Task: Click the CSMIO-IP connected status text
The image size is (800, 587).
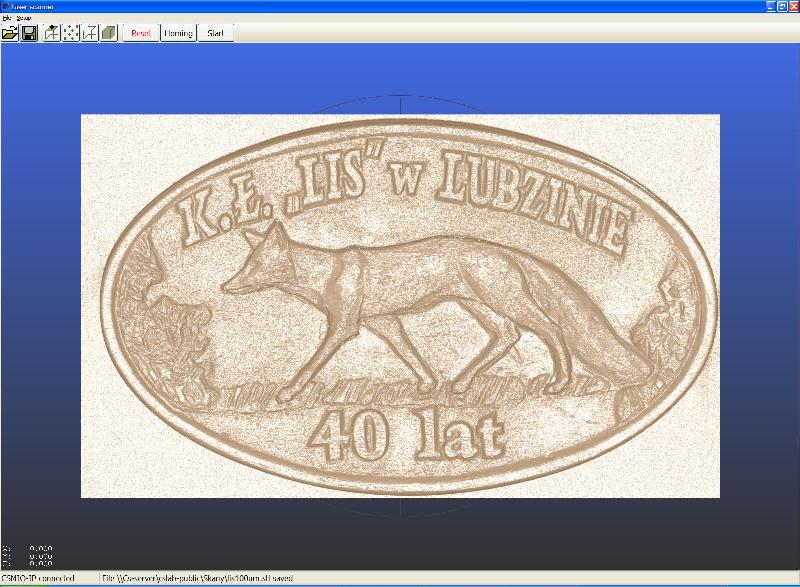Action: pyautogui.click(x=38, y=578)
